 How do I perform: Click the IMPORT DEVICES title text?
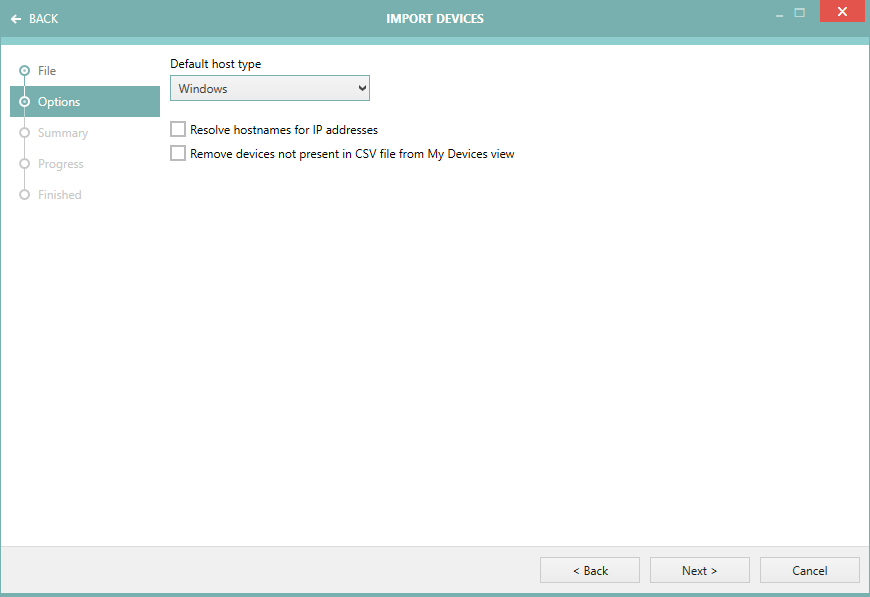pyautogui.click(x=435, y=19)
